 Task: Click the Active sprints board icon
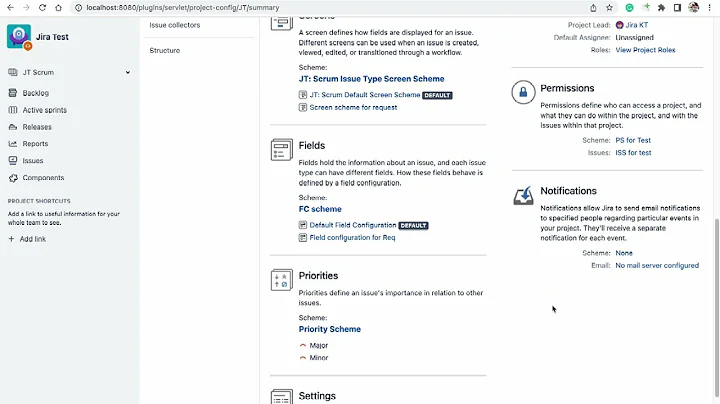(13, 110)
